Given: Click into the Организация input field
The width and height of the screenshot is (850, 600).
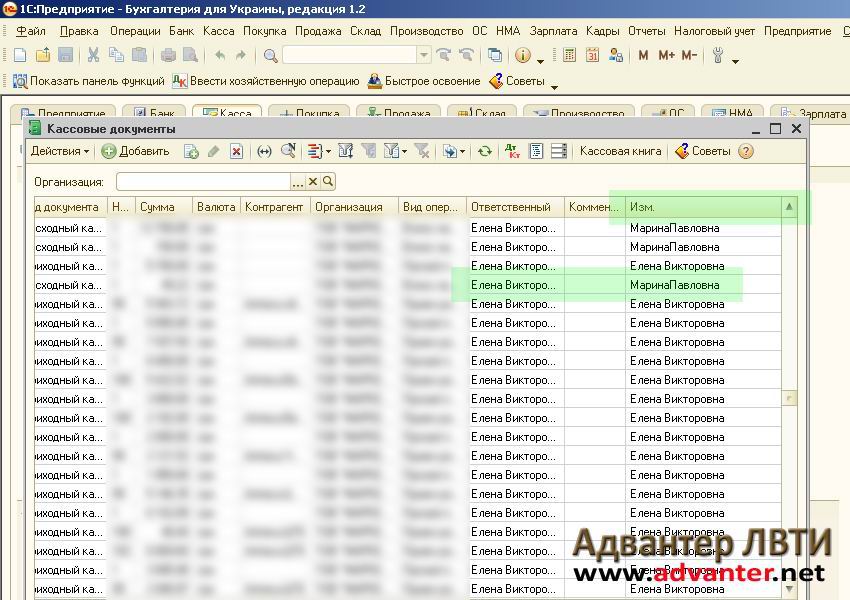Looking at the screenshot, I should tap(203, 182).
